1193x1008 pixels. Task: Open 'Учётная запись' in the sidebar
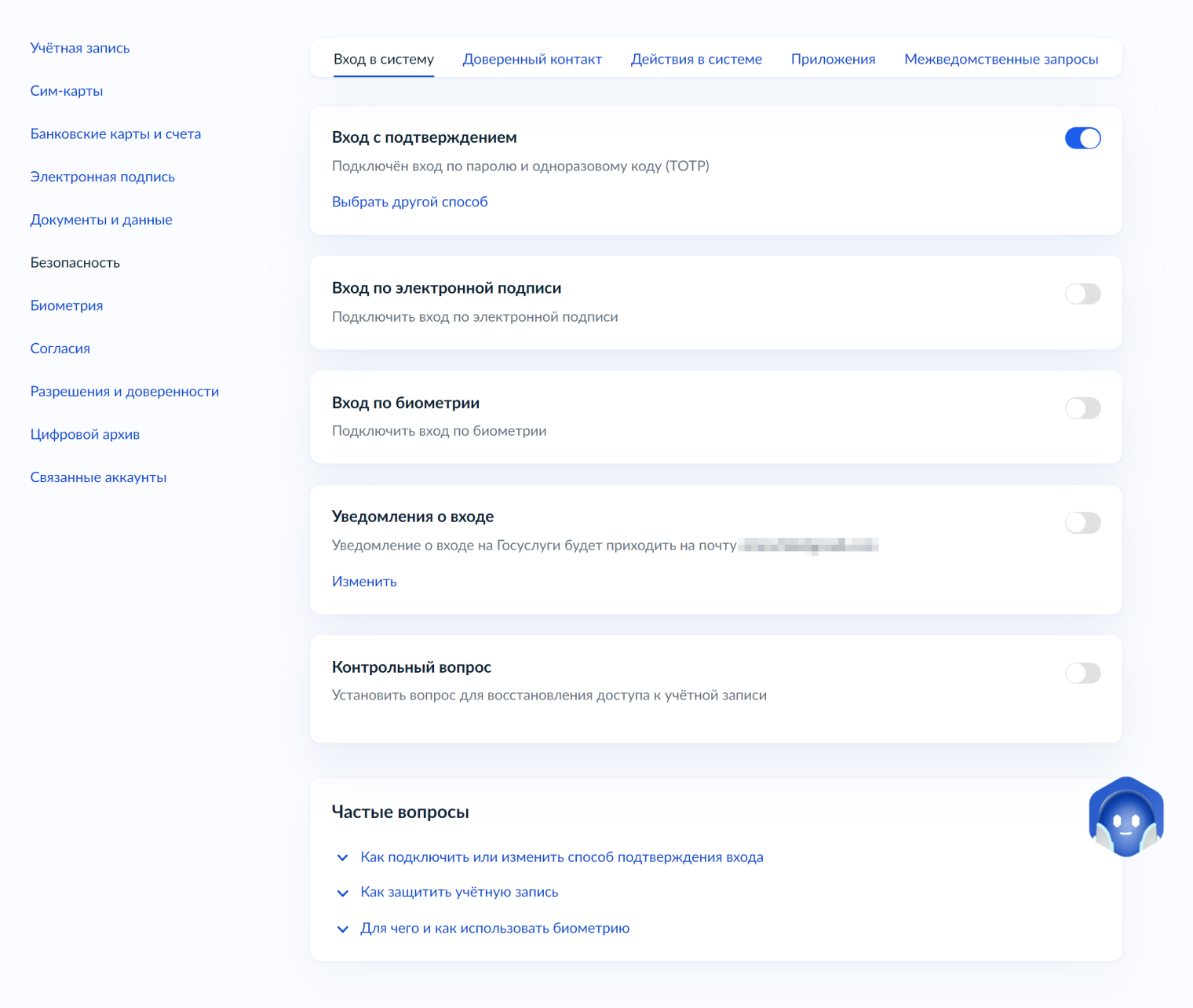tap(80, 48)
